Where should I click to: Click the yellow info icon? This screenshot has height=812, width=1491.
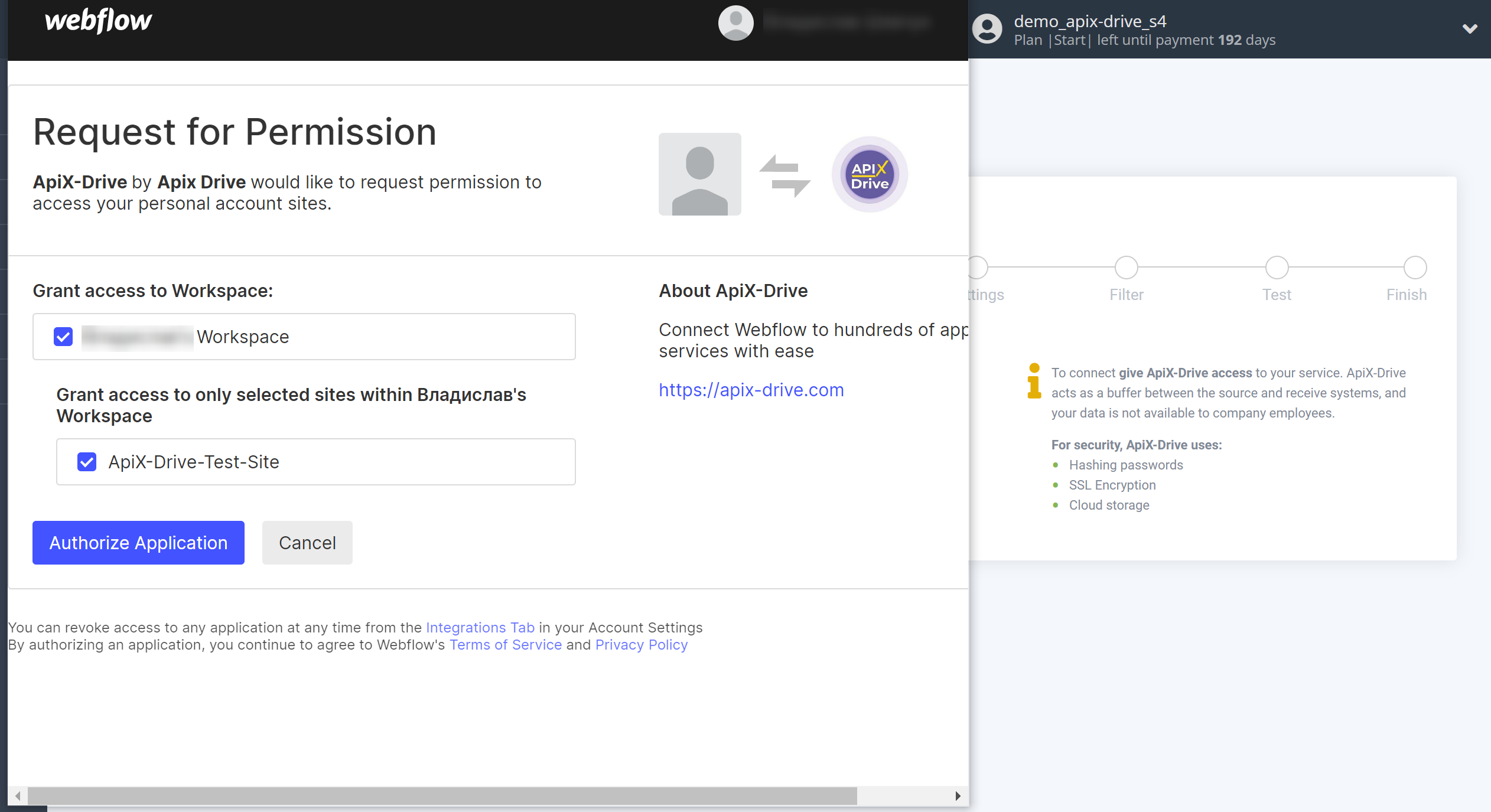(x=1034, y=381)
